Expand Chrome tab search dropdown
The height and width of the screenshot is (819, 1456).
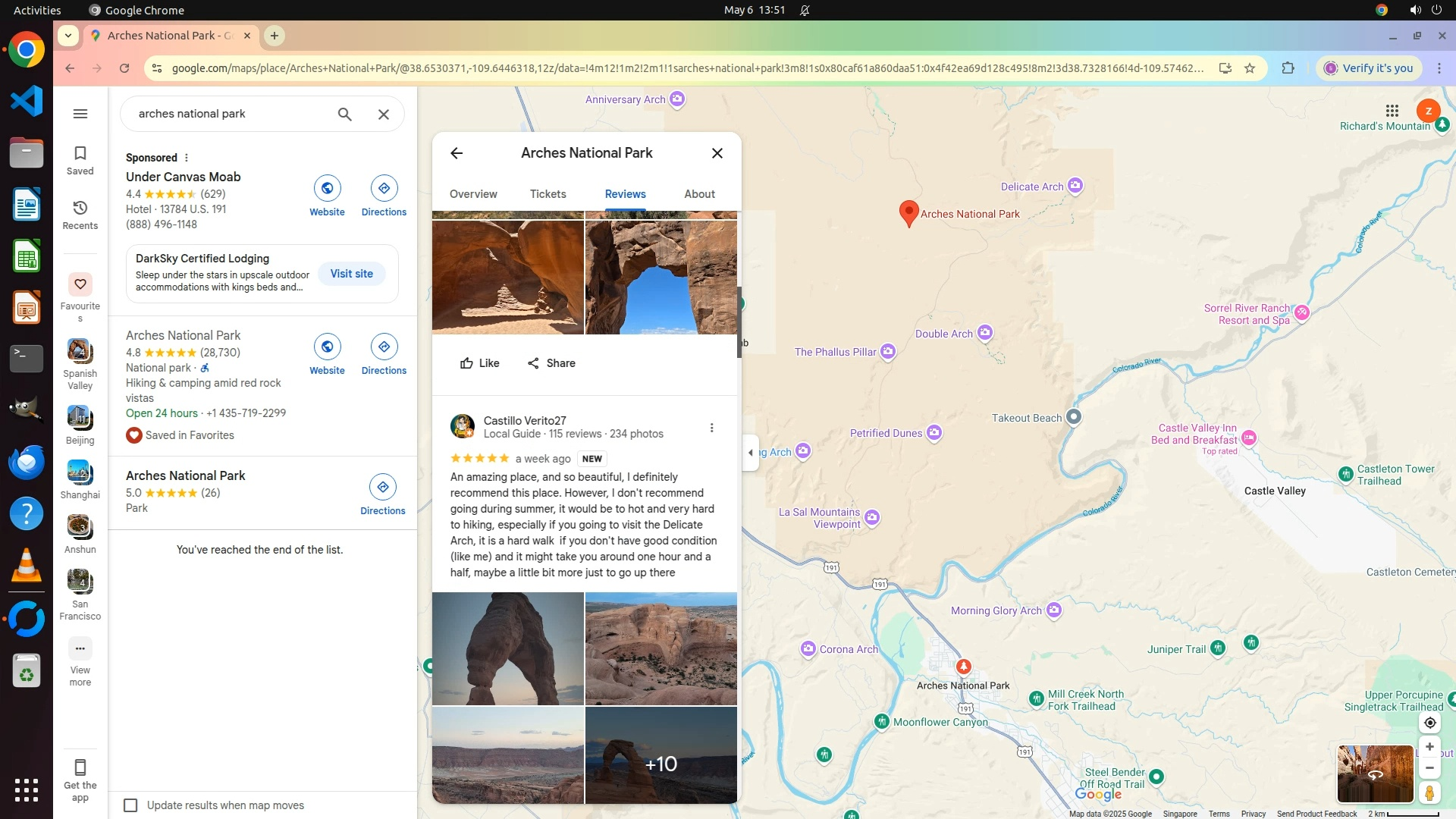(68, 36)
